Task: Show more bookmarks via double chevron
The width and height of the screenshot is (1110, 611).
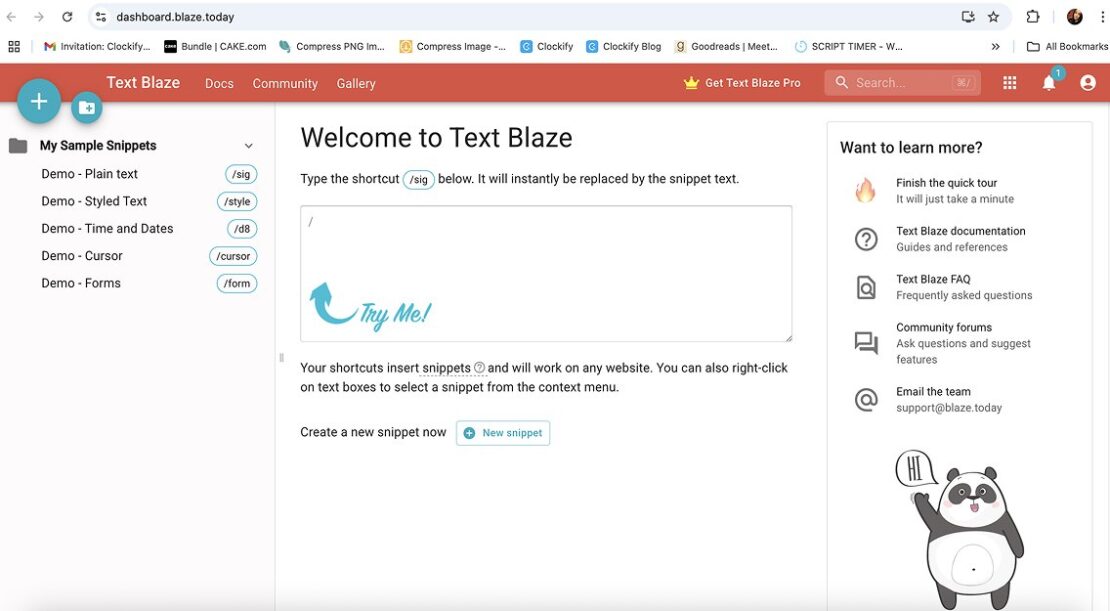Action: [995, 46]
